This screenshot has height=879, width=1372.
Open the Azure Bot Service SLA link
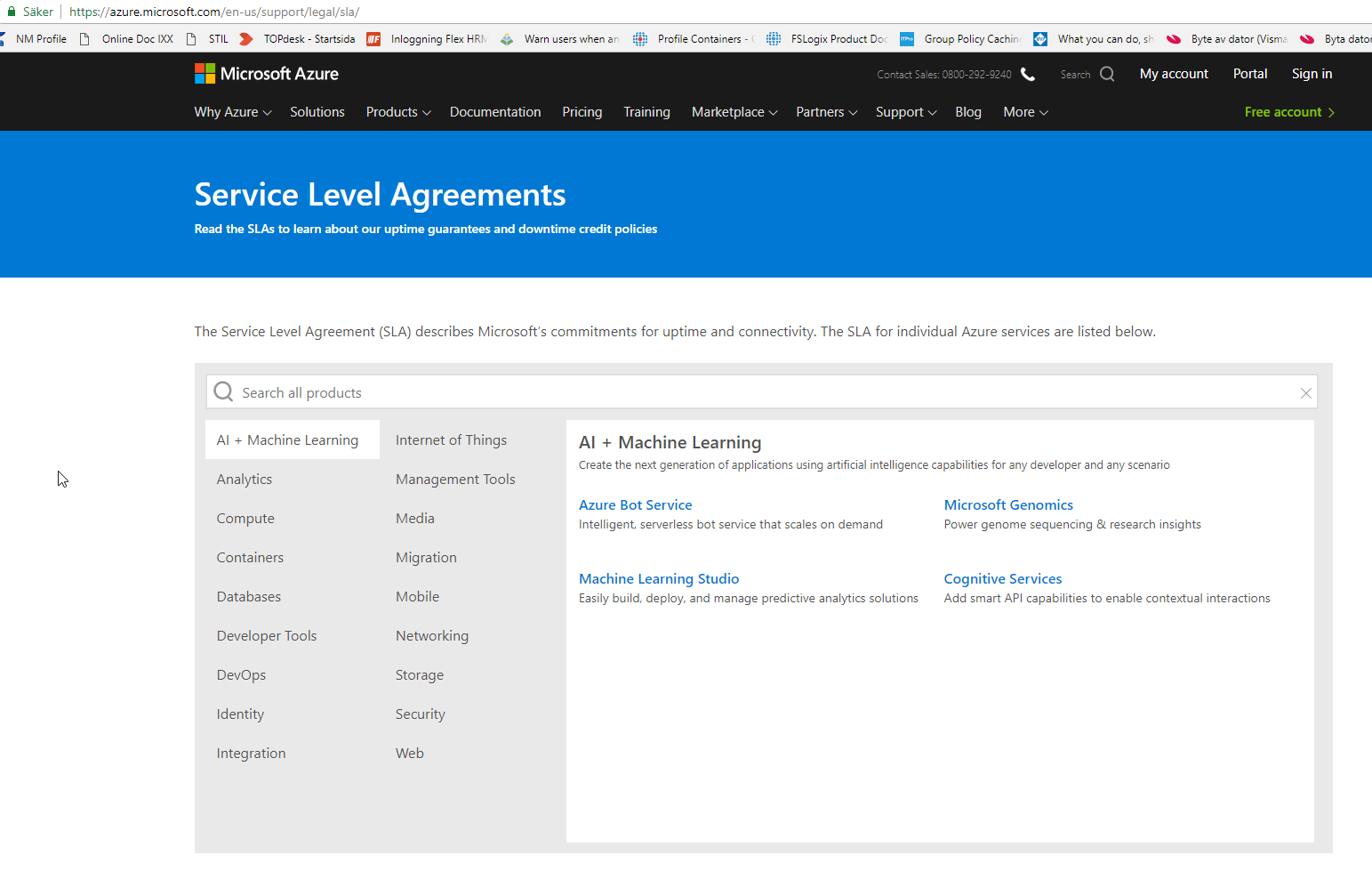tap(635, 505)
